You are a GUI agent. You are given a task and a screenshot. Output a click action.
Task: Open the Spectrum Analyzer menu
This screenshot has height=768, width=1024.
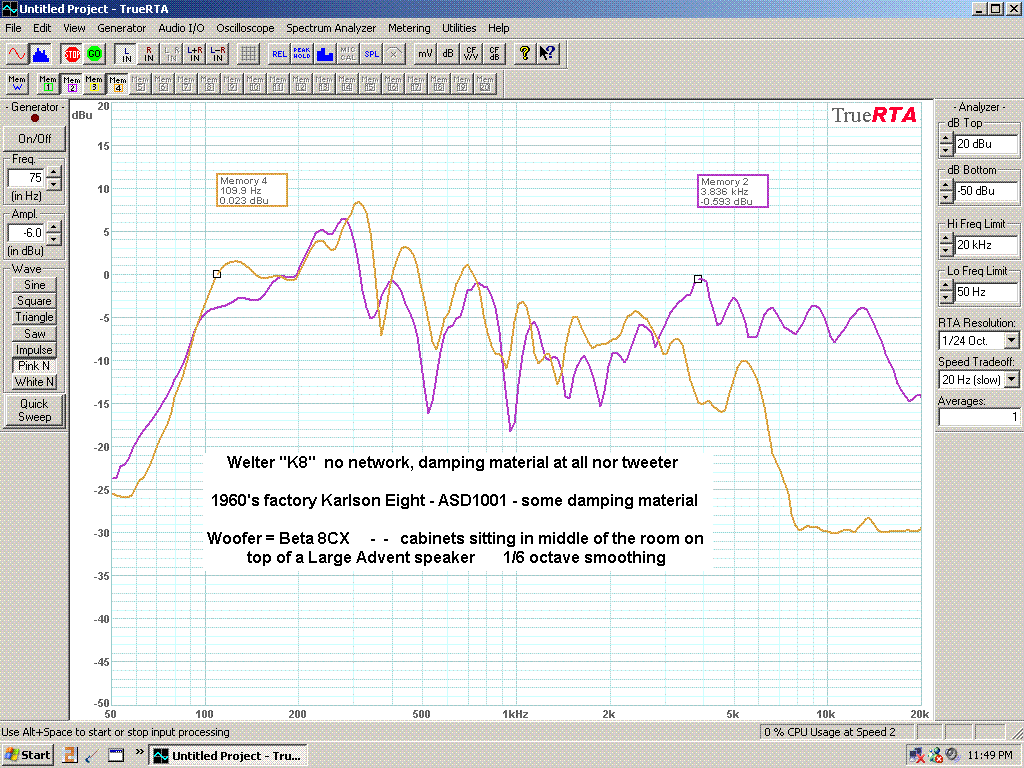click(x=330, y=28)
